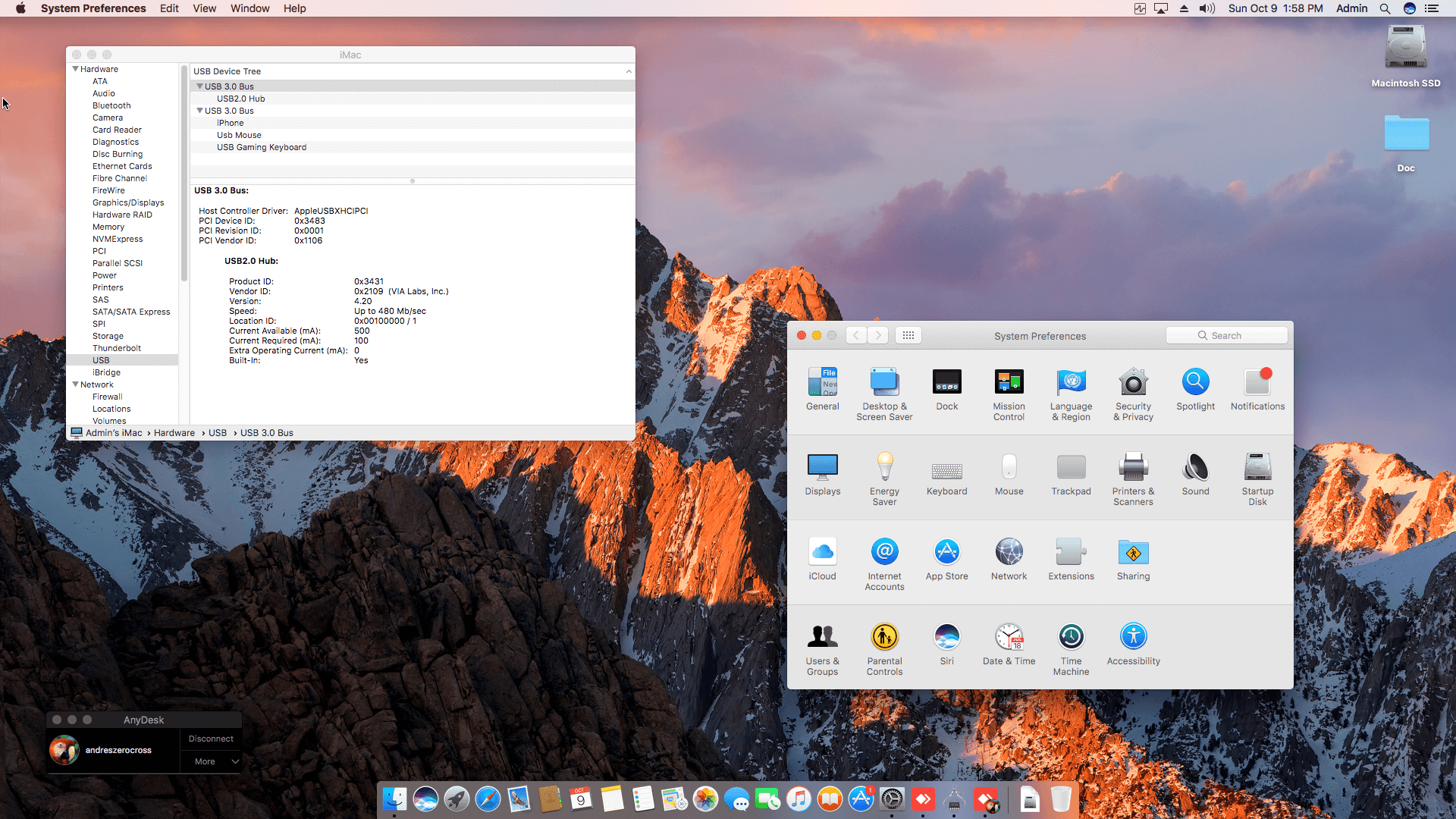The width and height of the screenshot is (1456, 819).
Task: Click Show All grid button in System Preferences
Action: pos(908,335)
